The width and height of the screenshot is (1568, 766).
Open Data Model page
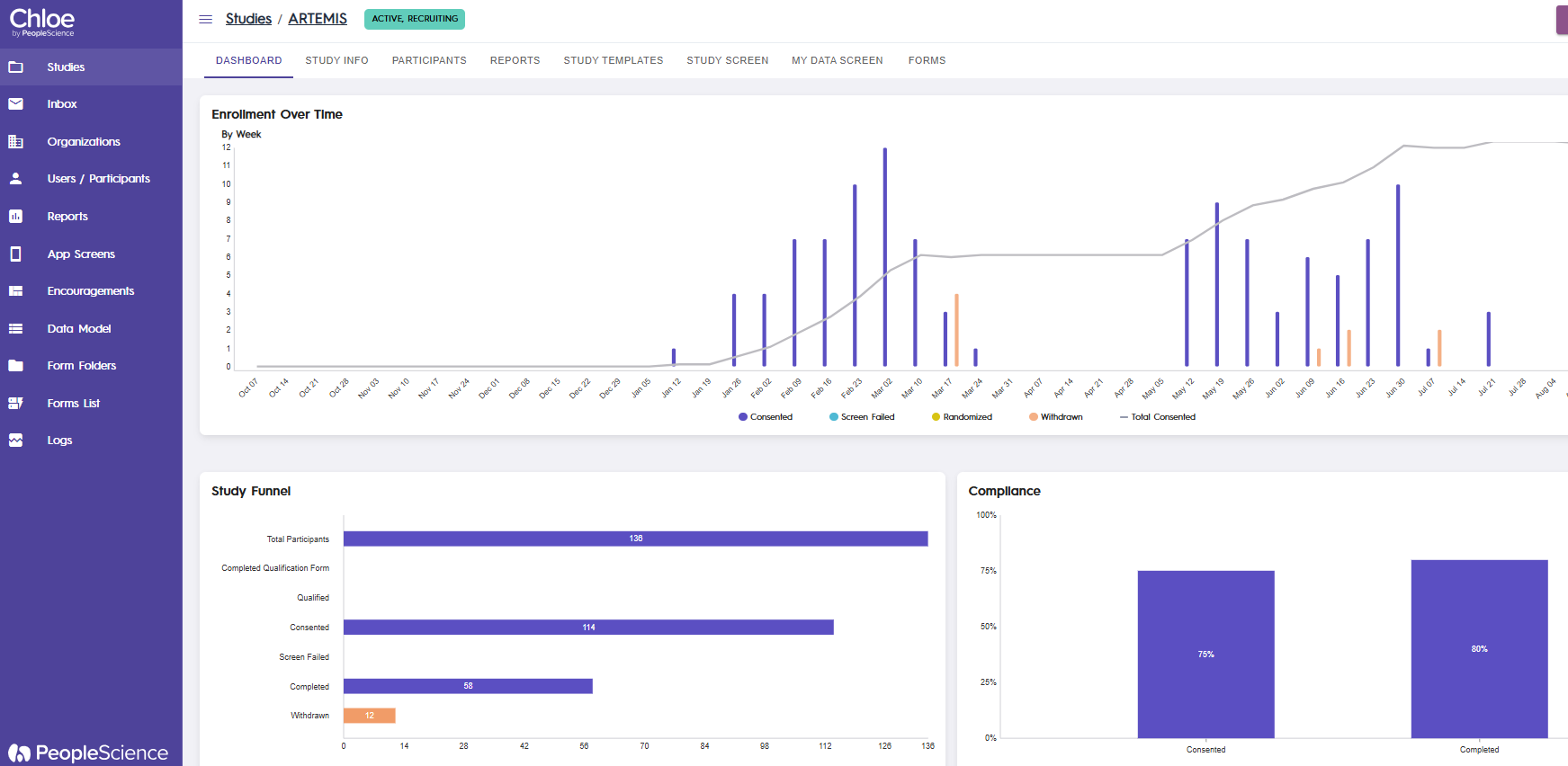tap(91, 329)
